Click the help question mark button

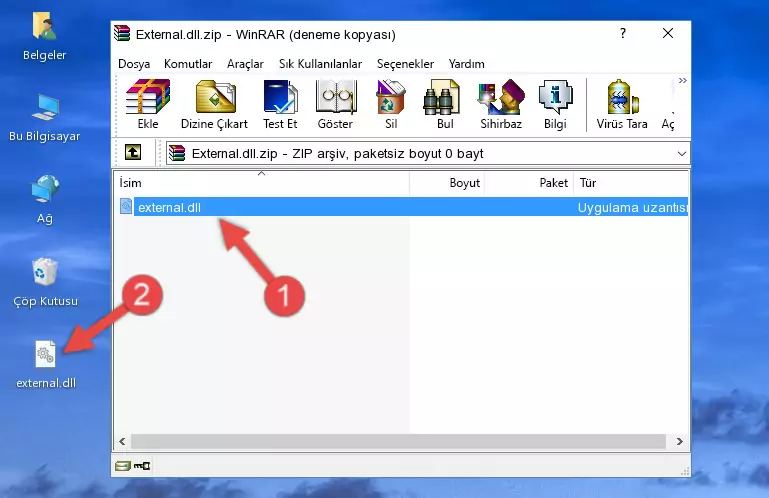pyautogui.click(x=622, y=33)
